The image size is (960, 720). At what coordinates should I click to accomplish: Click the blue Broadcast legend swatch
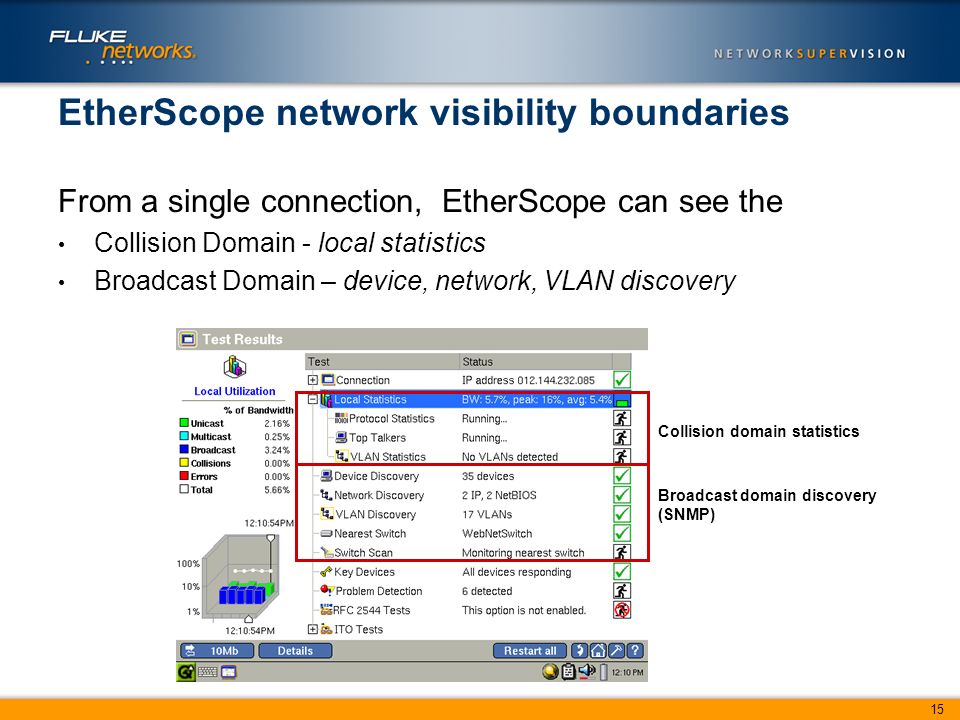coord(184,449)
